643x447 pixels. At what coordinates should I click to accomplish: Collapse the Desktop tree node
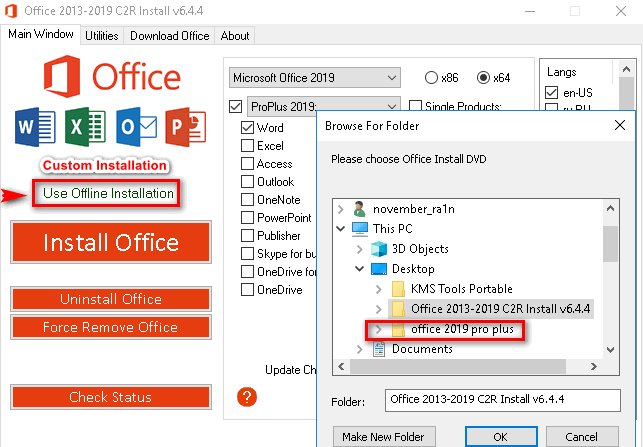360,269
